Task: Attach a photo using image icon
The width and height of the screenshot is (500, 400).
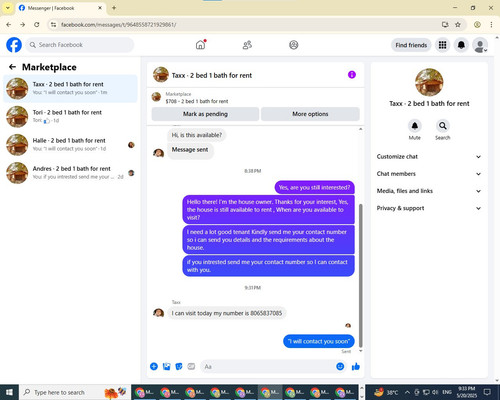Action: click(166, 367)
